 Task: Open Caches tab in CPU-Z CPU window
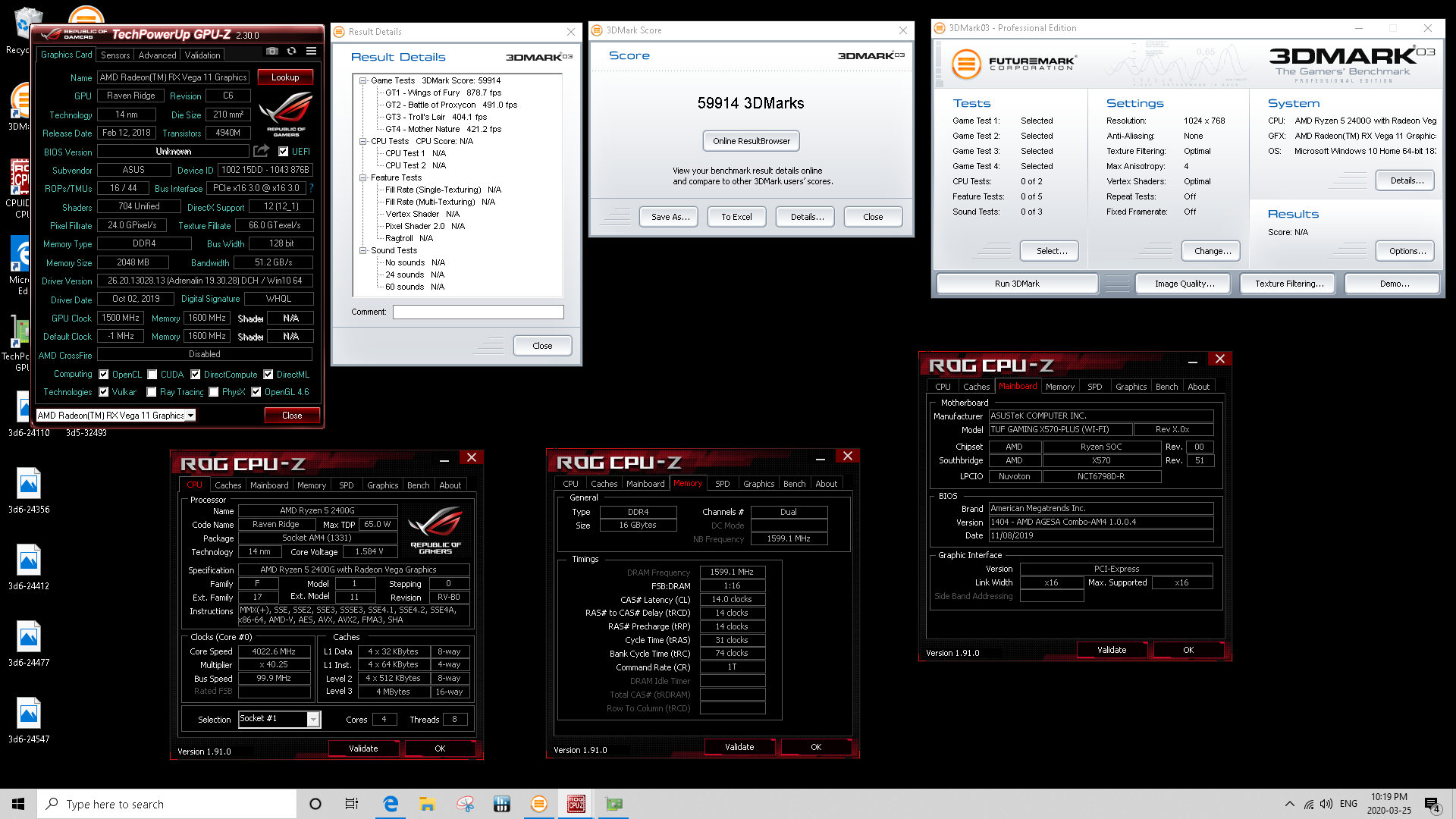pyautogui.click(x=227, y=485)
